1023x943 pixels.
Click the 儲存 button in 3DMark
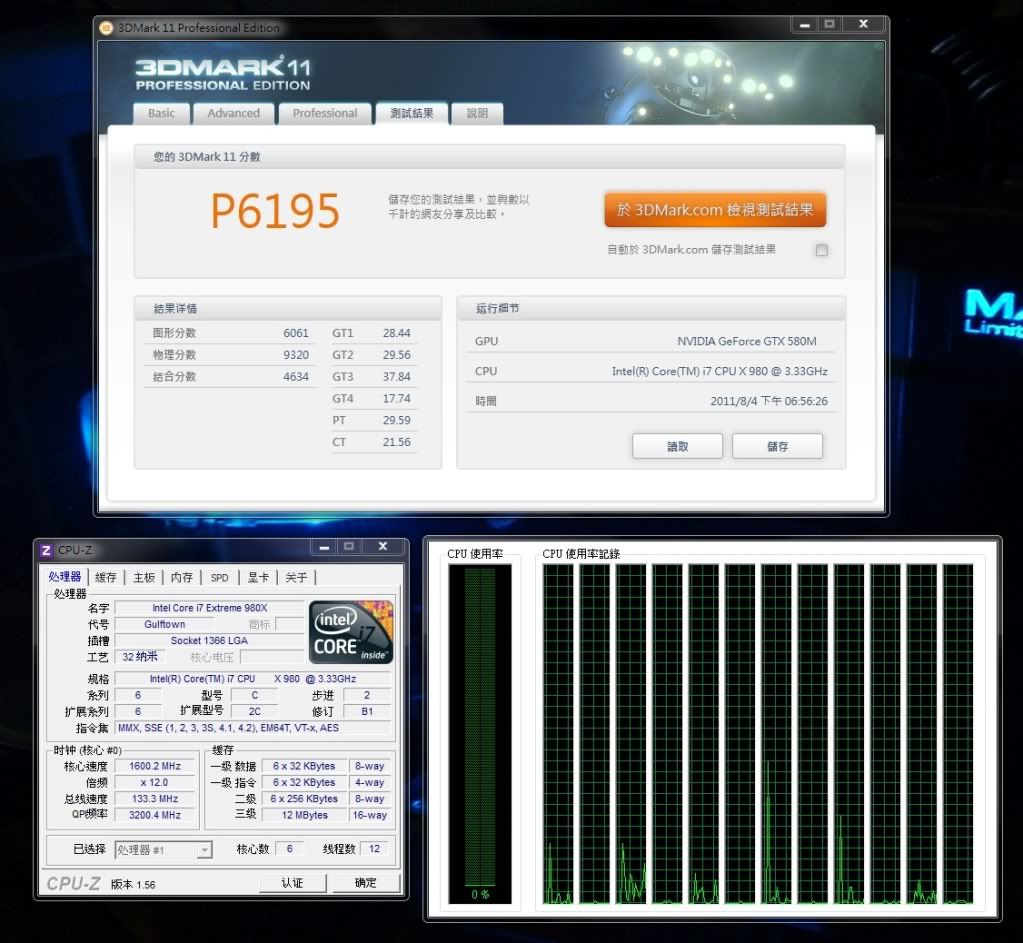[777, 446]
